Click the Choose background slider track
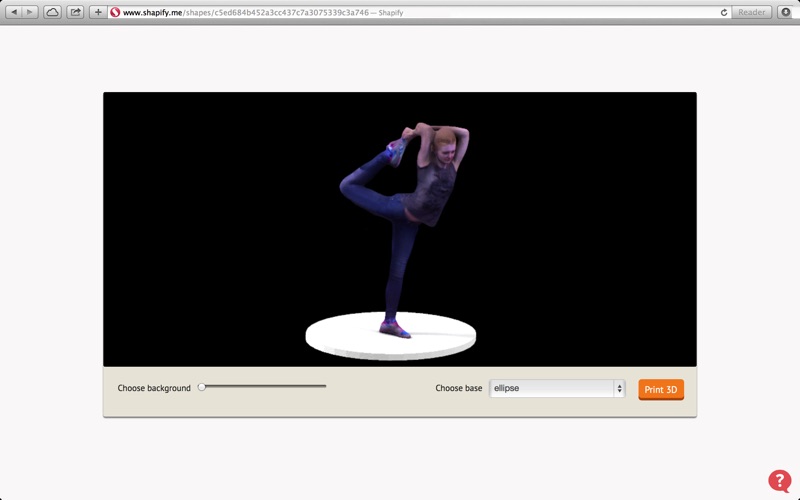Screen dimensions: 800x500 point(264,386)
